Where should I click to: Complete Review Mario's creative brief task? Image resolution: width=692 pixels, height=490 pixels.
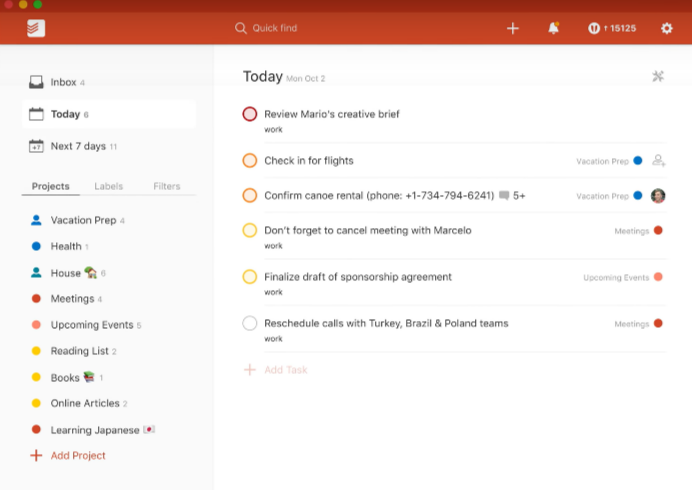point(250,114)
